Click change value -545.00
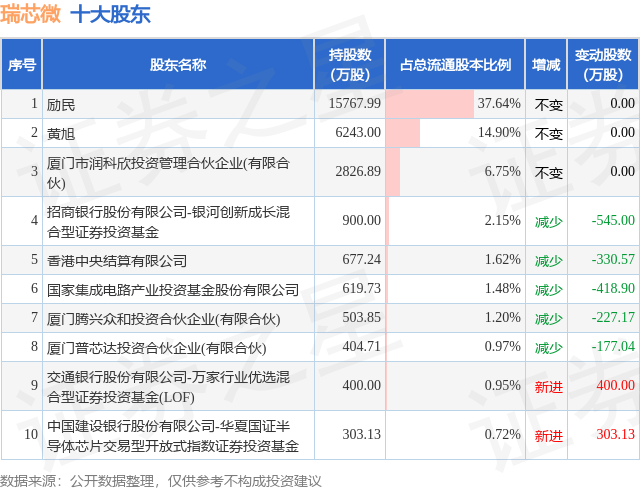Viewport: 640px width, 490px height. [613, 220]
